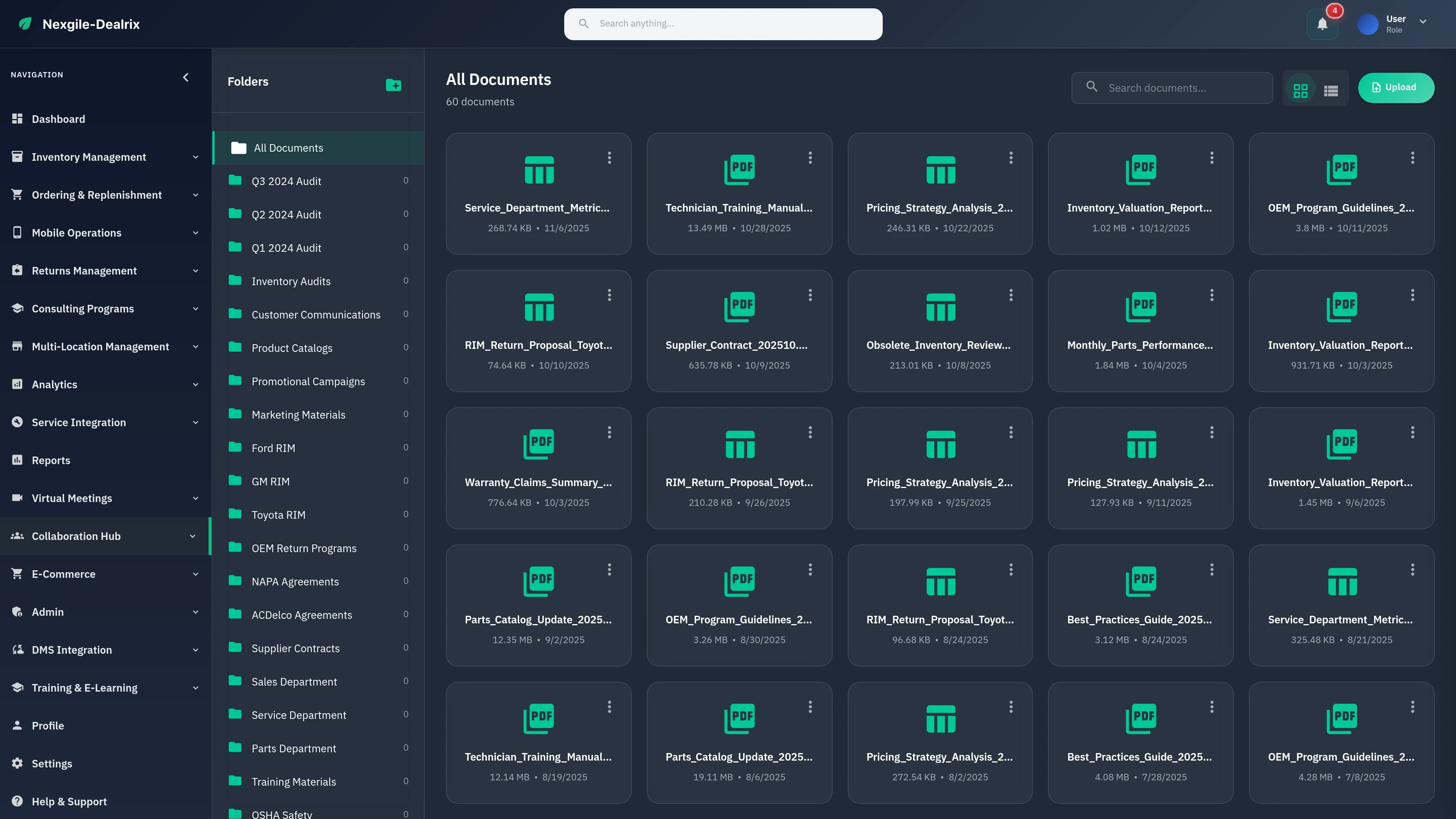1456x819 pixels.
Task: Open the user profile dropdown
Action: [1424, 23]
